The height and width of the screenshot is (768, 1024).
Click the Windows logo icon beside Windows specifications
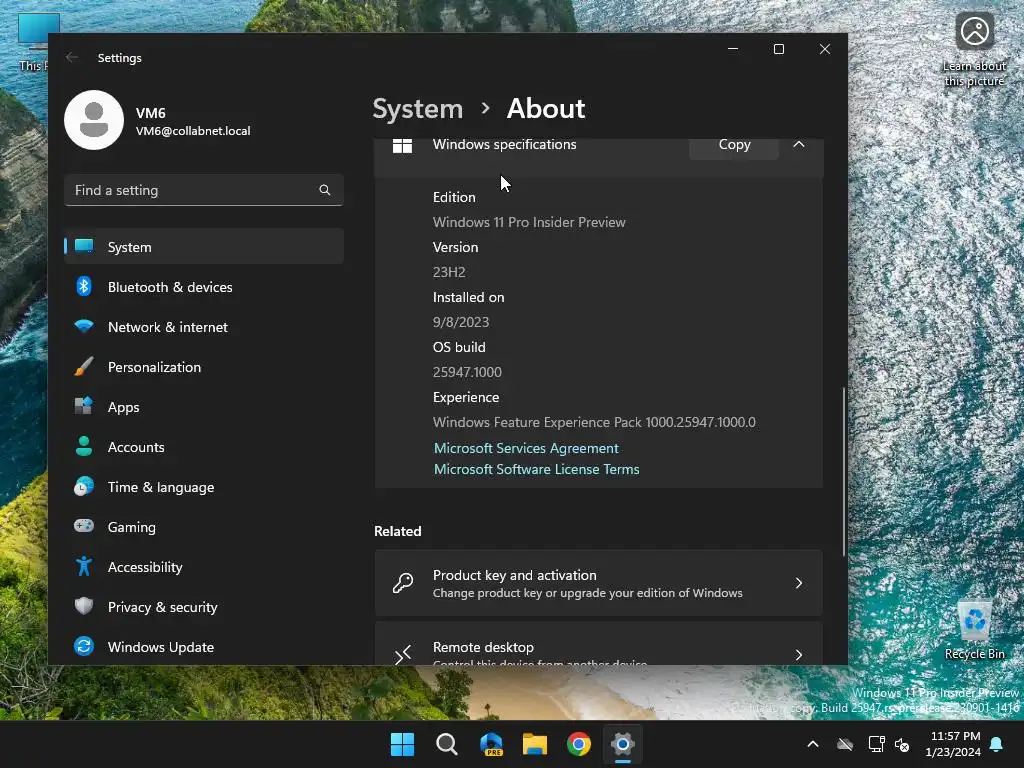pos(402,145)
